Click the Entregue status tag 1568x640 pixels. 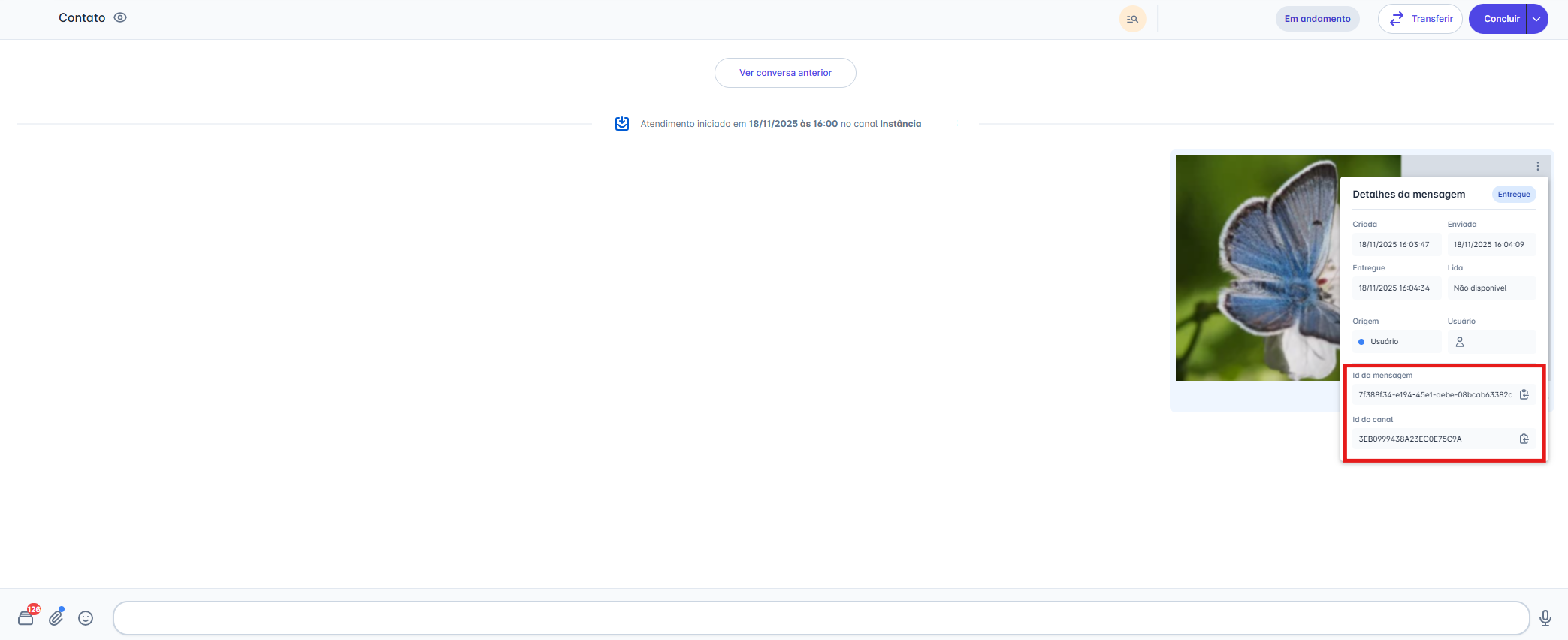coord(1513,195)
